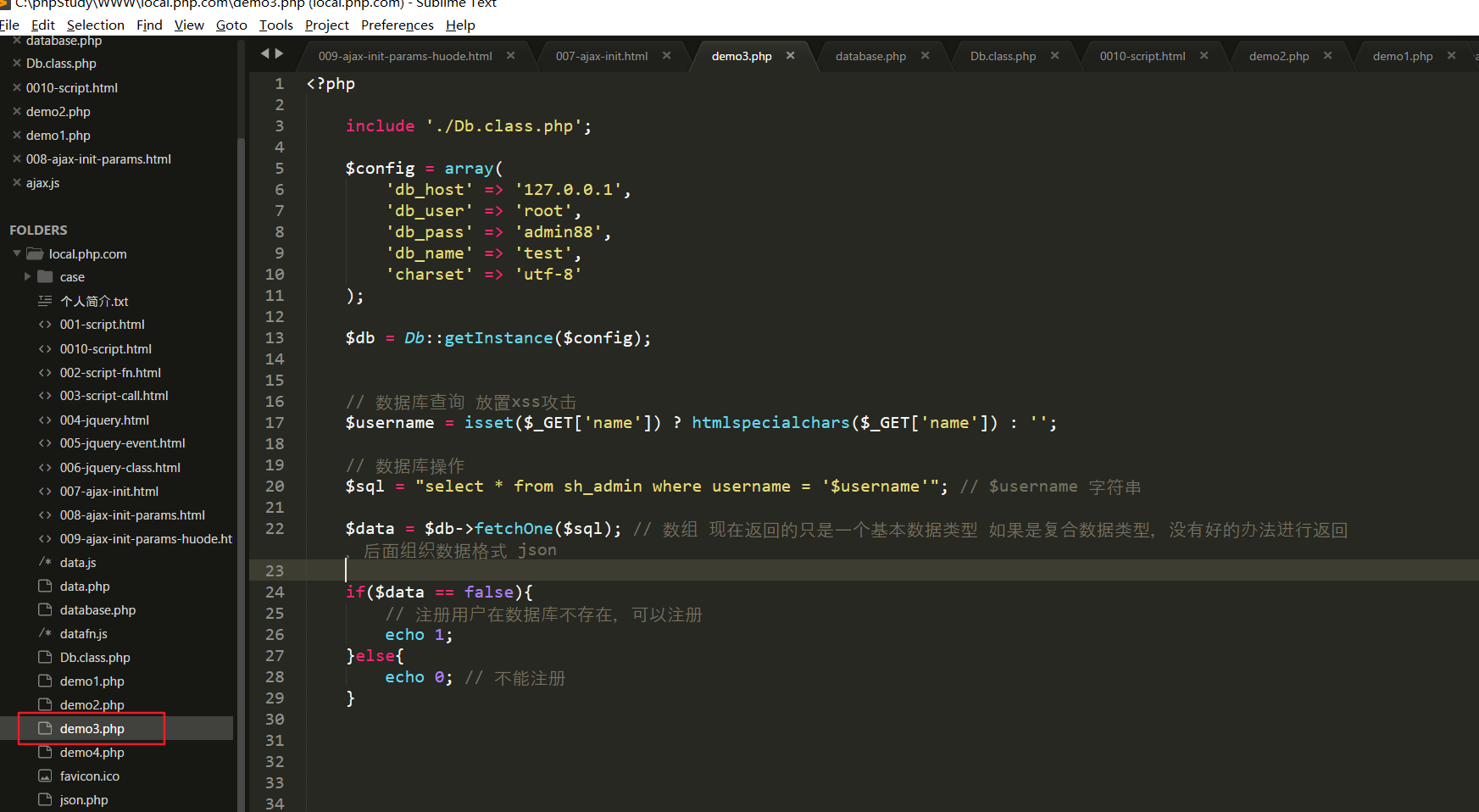Open the Goto menu
The height and width of the screenshot is (812, 1479).
point(231,25)
